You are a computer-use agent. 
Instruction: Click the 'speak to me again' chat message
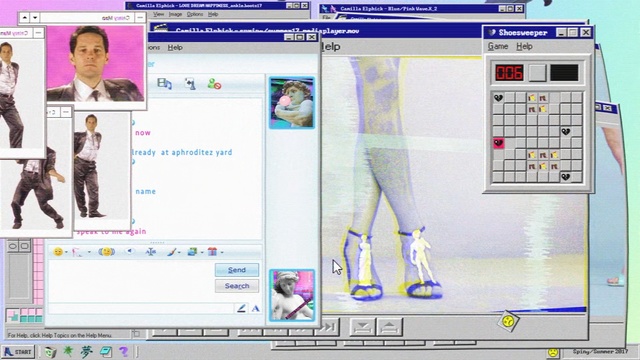[111, 231]
